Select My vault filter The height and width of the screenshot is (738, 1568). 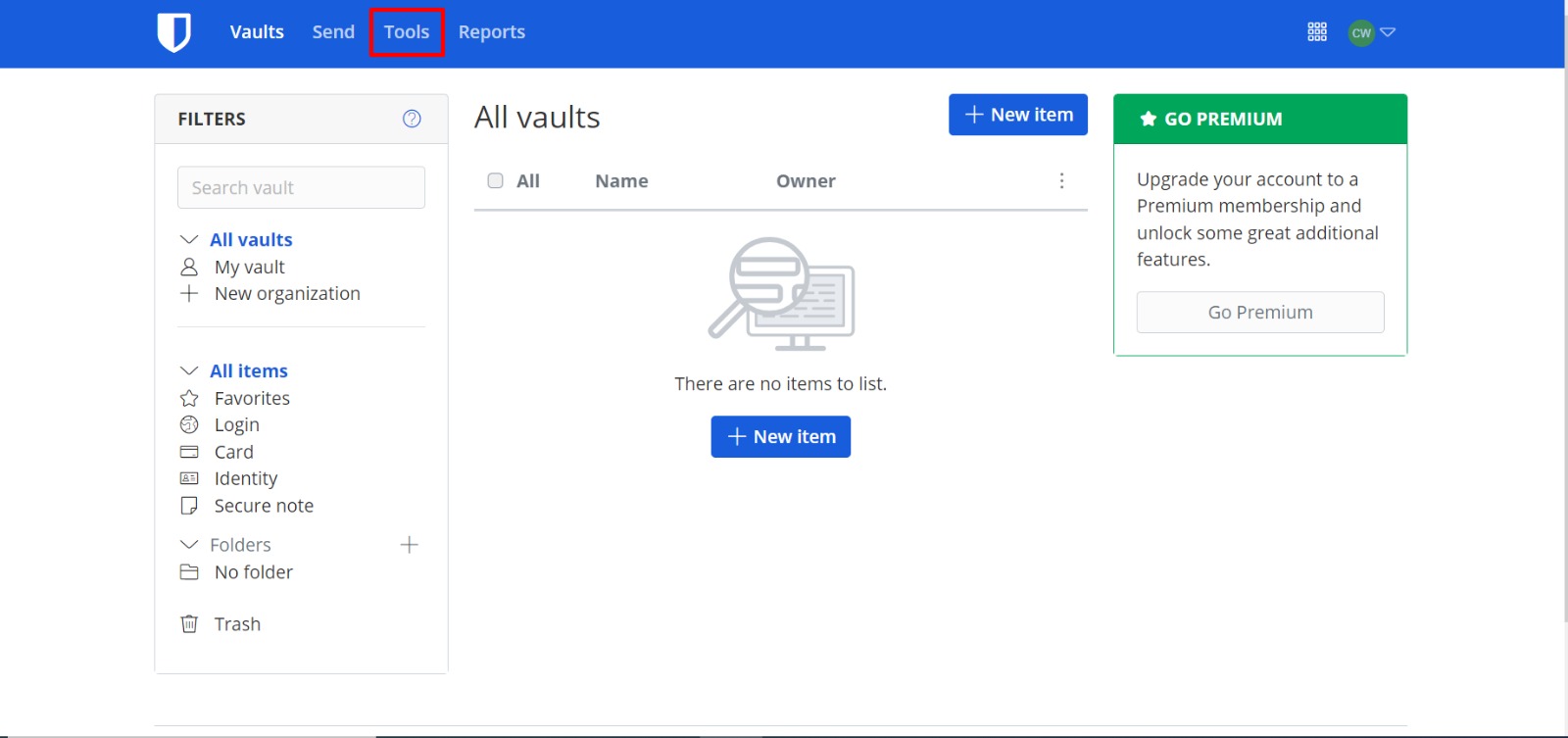click(250, 267)
